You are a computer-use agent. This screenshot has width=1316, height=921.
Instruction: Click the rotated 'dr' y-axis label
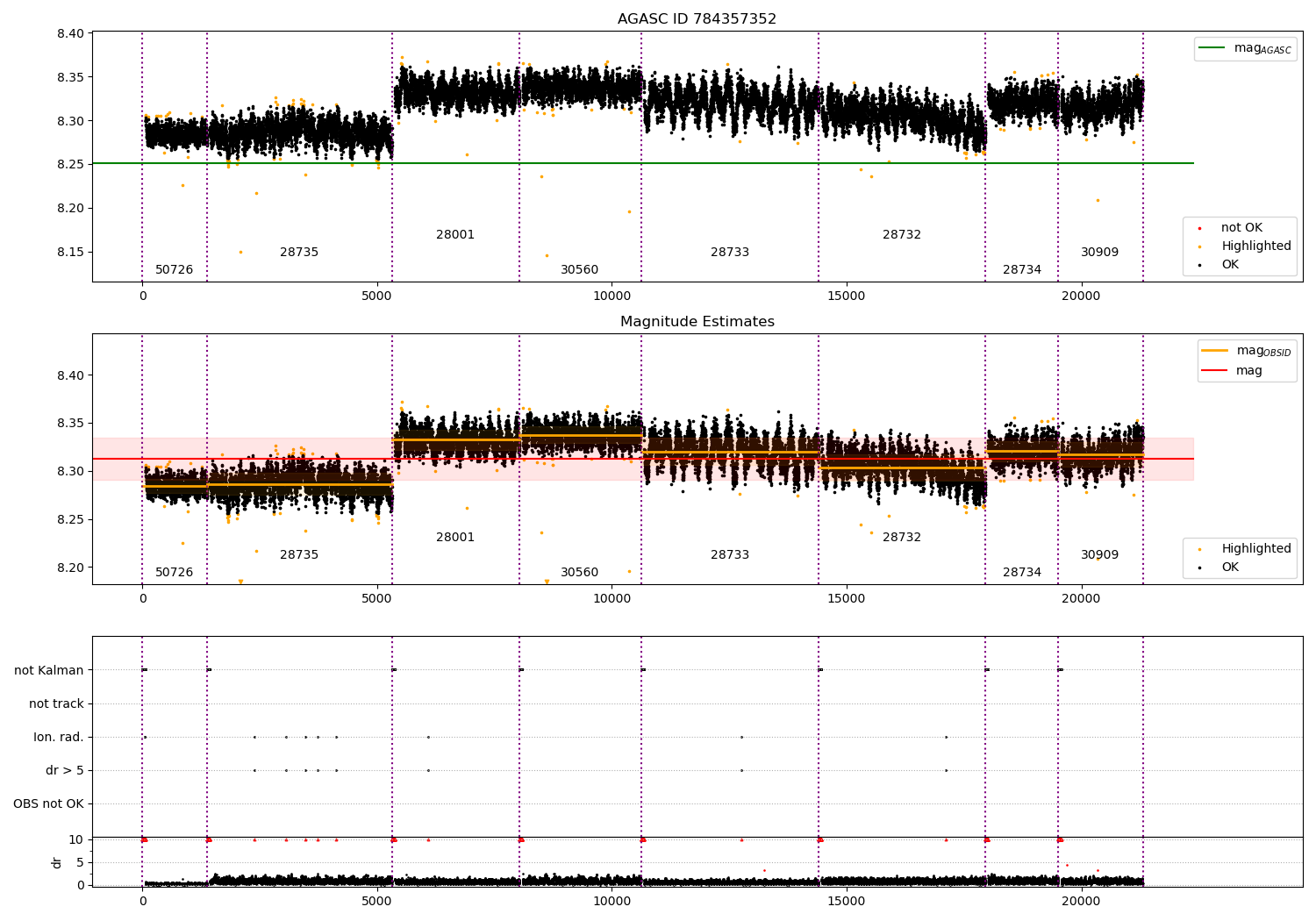[x=57, y=862]
